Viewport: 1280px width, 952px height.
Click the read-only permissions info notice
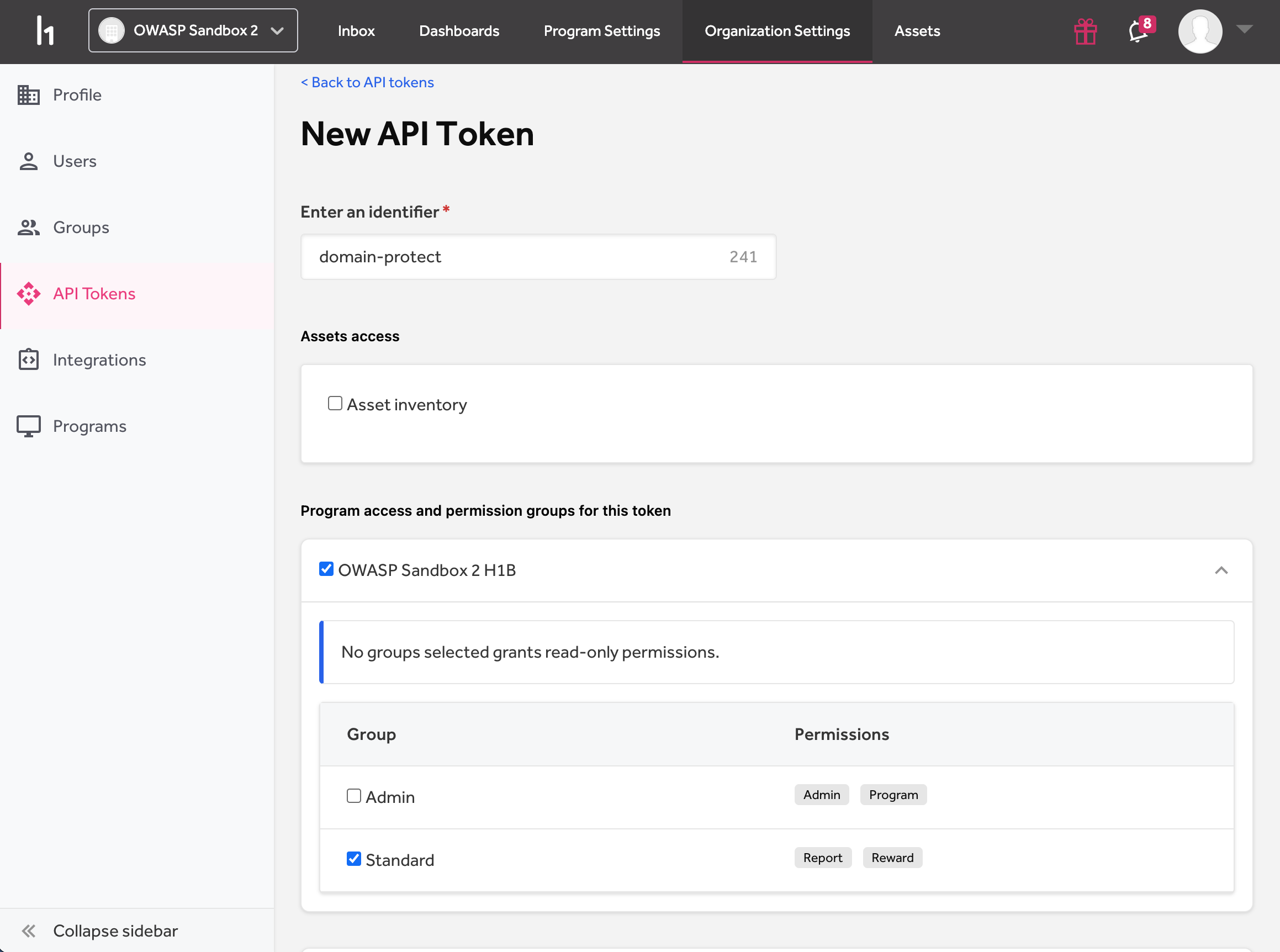pyautogui.click(x=776, y=652)
